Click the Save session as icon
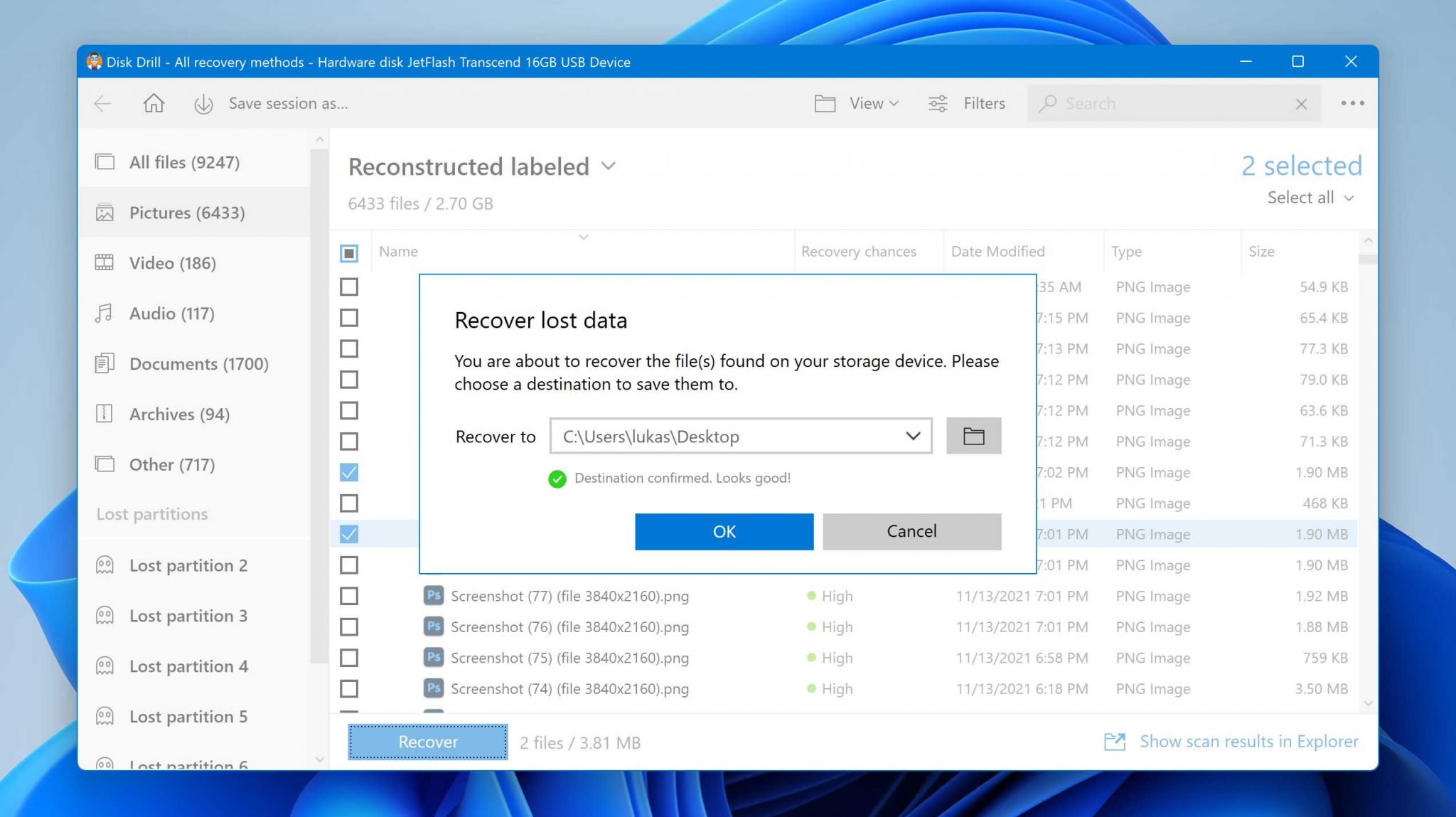The height and width of the screenshot is (817, 1456). [203, 103]
